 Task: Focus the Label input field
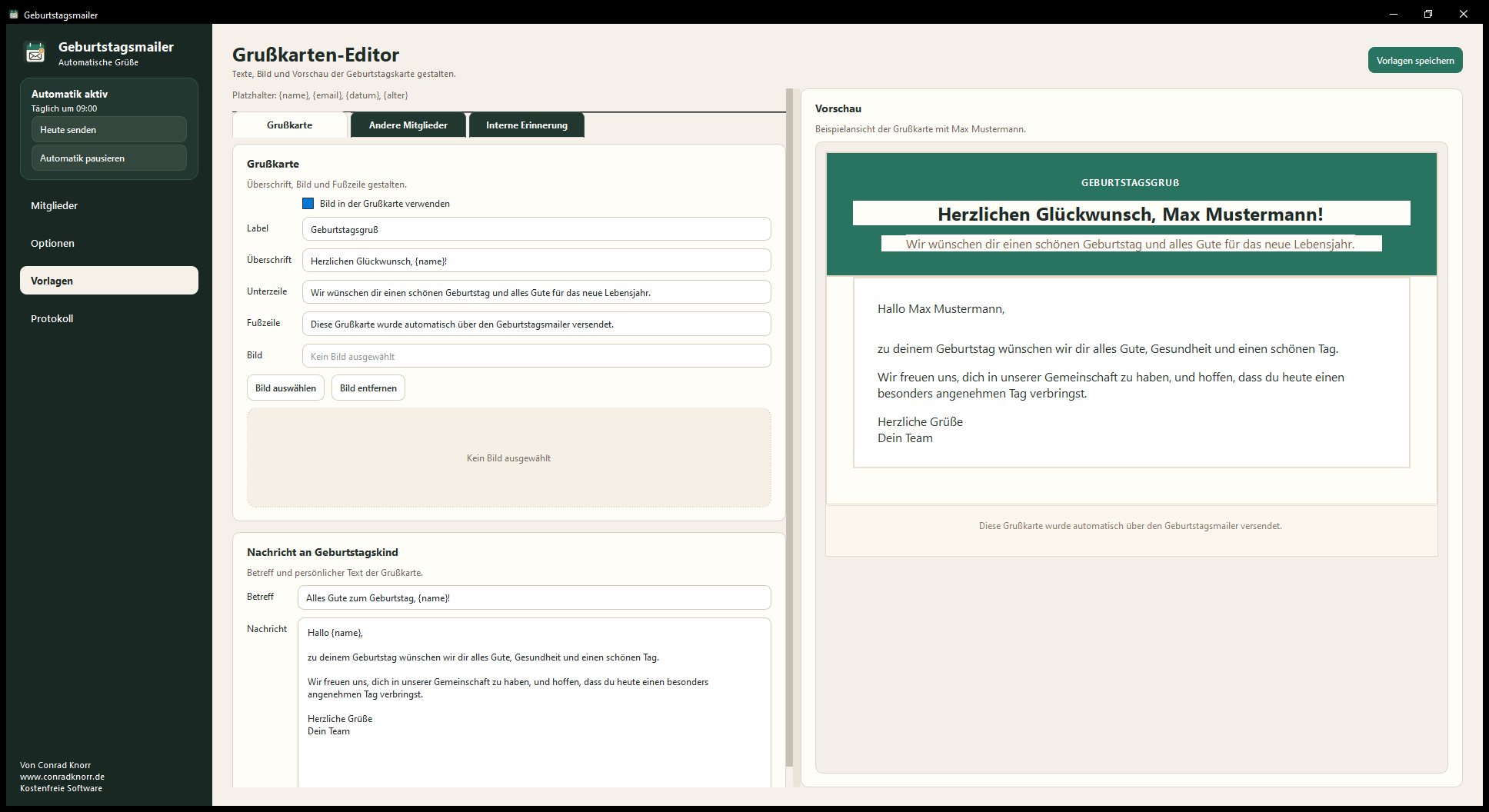(x=537, y=229)
